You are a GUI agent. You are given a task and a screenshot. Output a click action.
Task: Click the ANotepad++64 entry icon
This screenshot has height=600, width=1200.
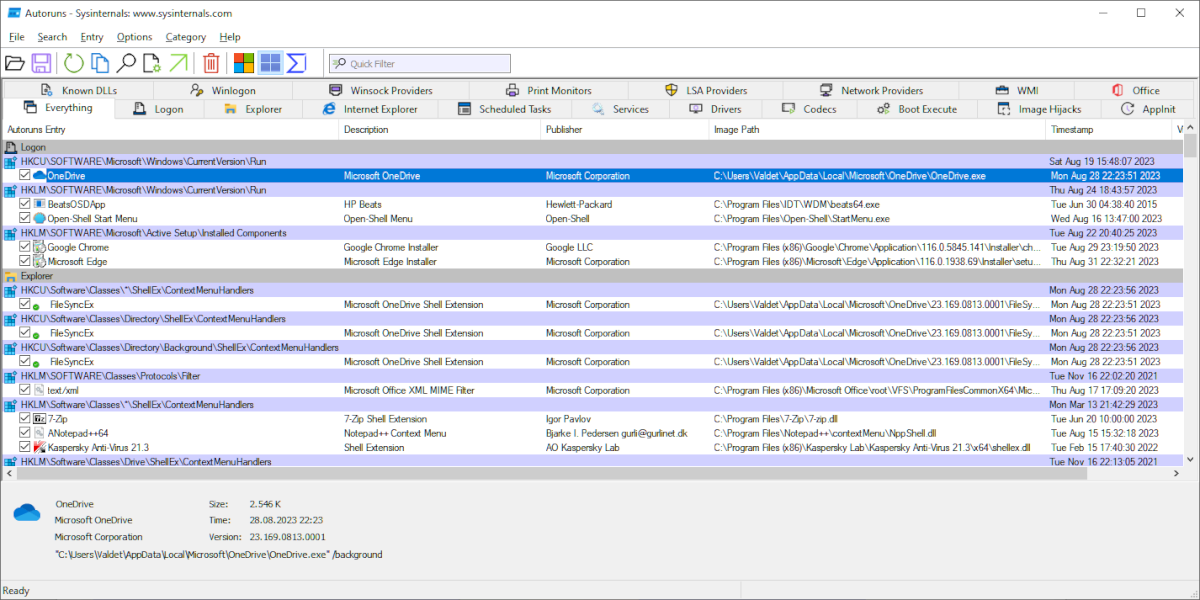tap(40, 433)
